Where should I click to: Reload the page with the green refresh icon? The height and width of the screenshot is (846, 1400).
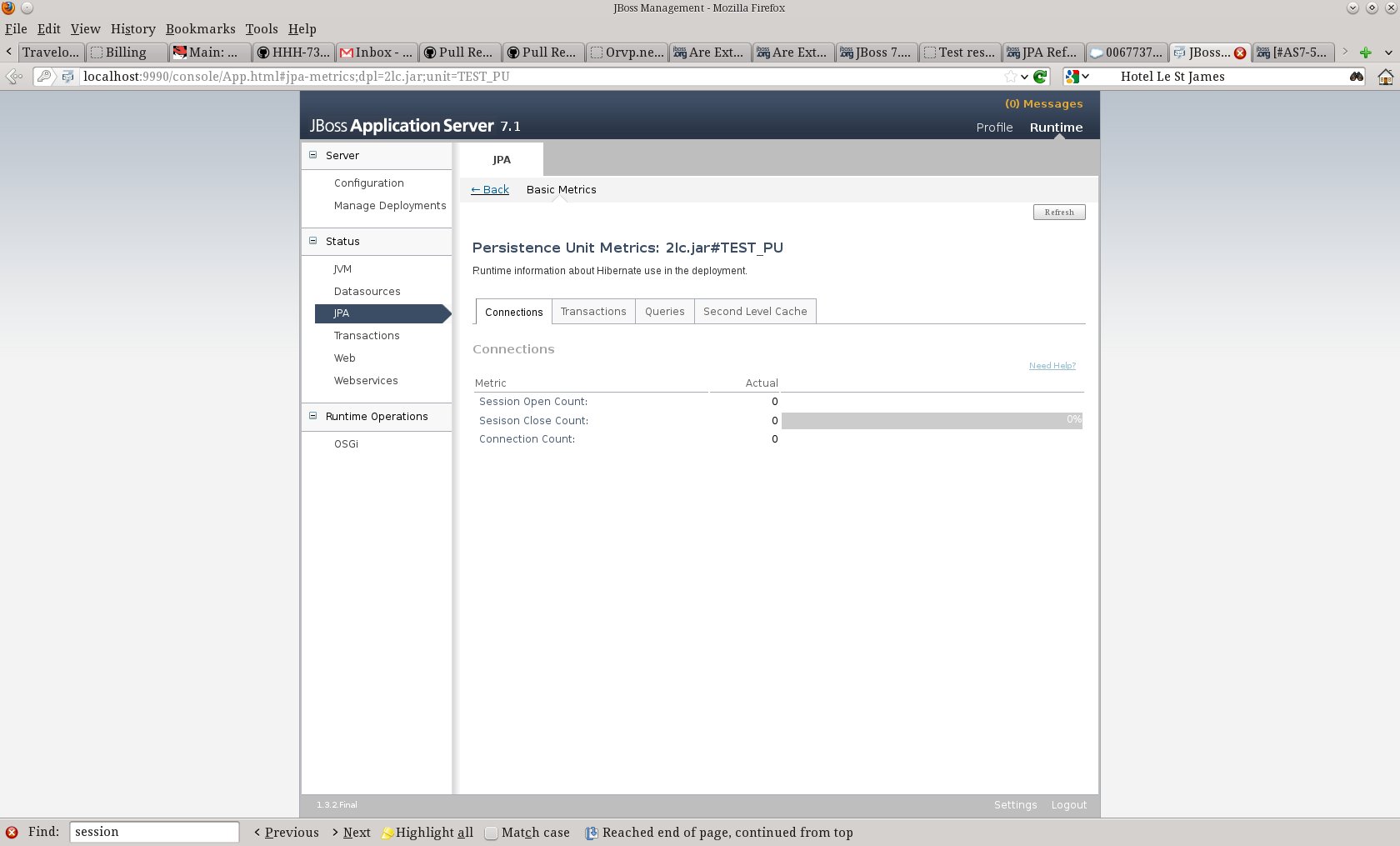pos(1040,77)
